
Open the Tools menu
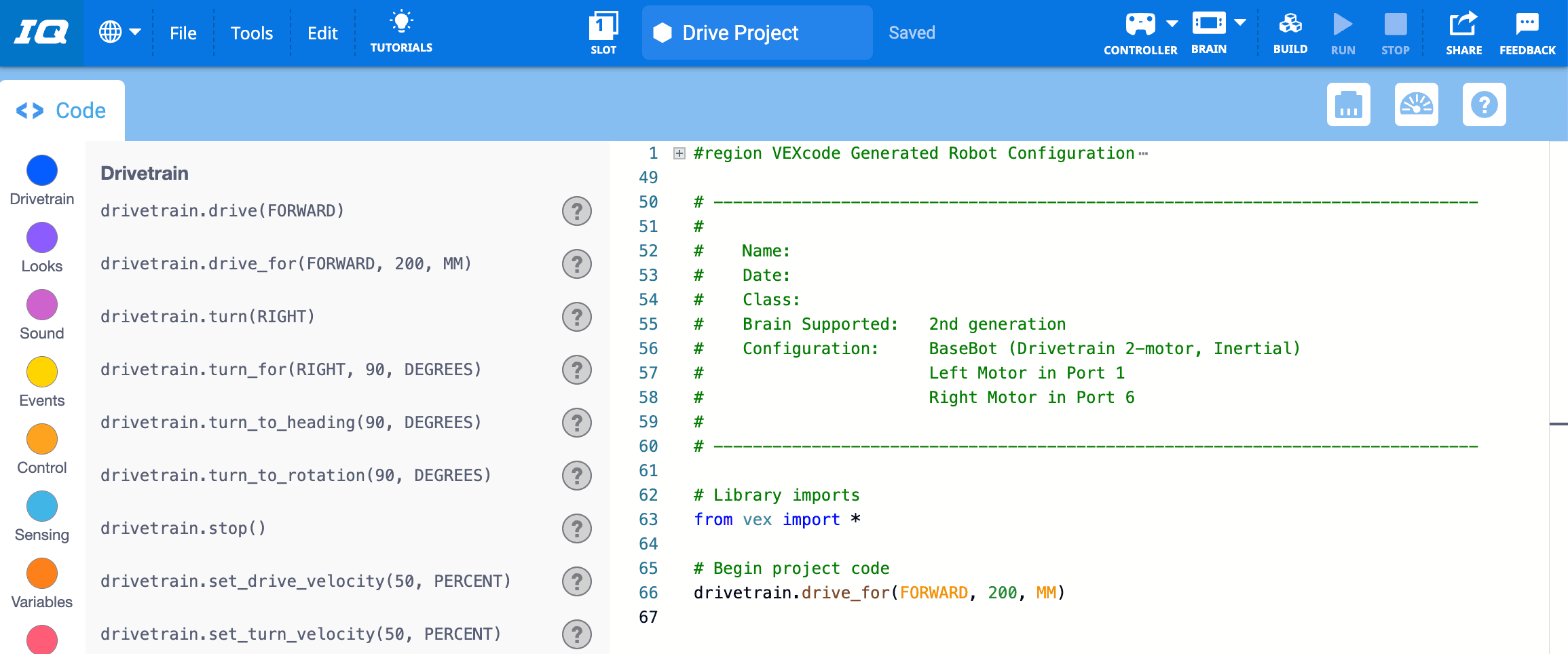coord(251,33)
